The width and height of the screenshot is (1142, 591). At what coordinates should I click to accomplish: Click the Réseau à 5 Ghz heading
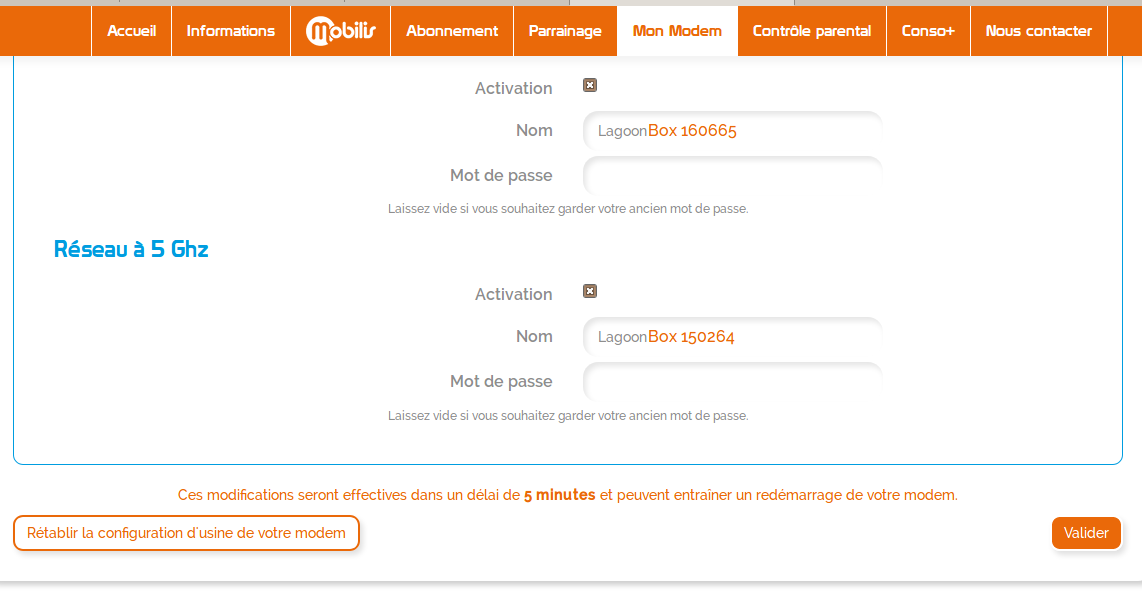point(131,250)
